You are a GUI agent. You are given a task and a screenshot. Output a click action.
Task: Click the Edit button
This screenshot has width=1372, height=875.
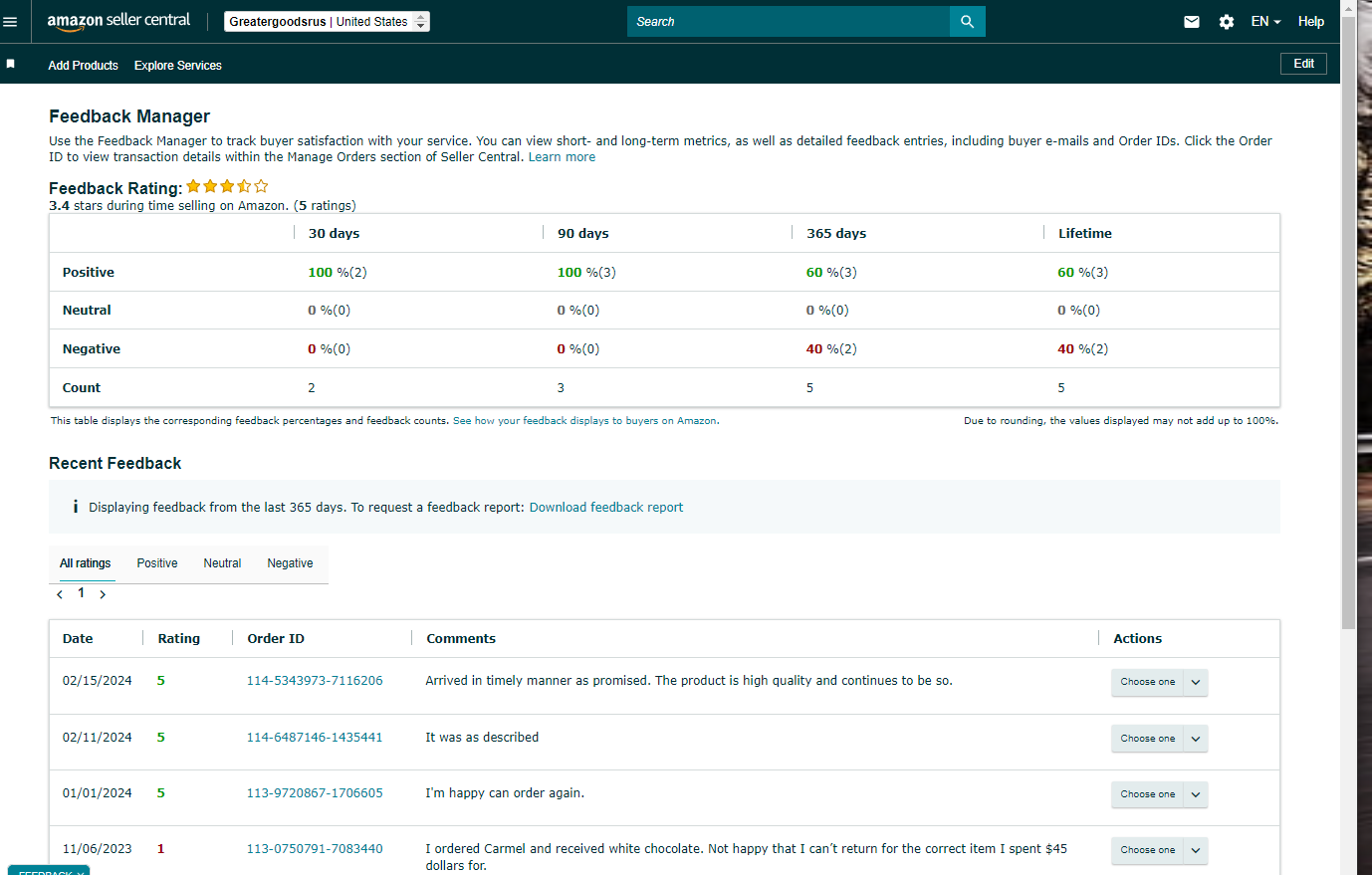point(1303,64)
